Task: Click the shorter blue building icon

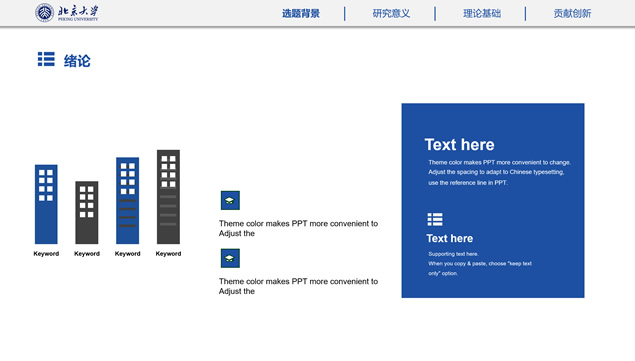Action: pyautogui.click(x=46, y=204)
